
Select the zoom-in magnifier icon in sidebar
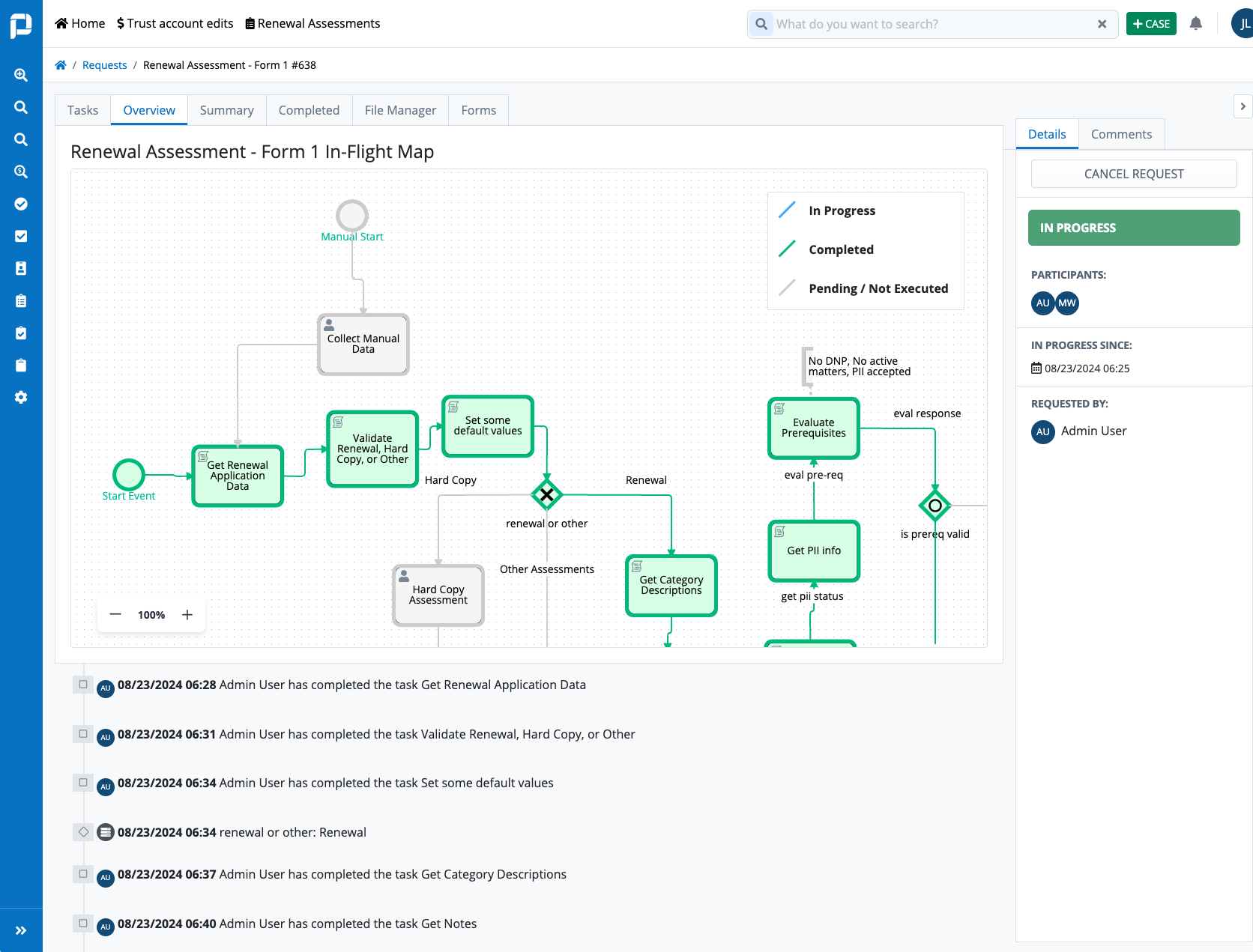click(20, 75)
